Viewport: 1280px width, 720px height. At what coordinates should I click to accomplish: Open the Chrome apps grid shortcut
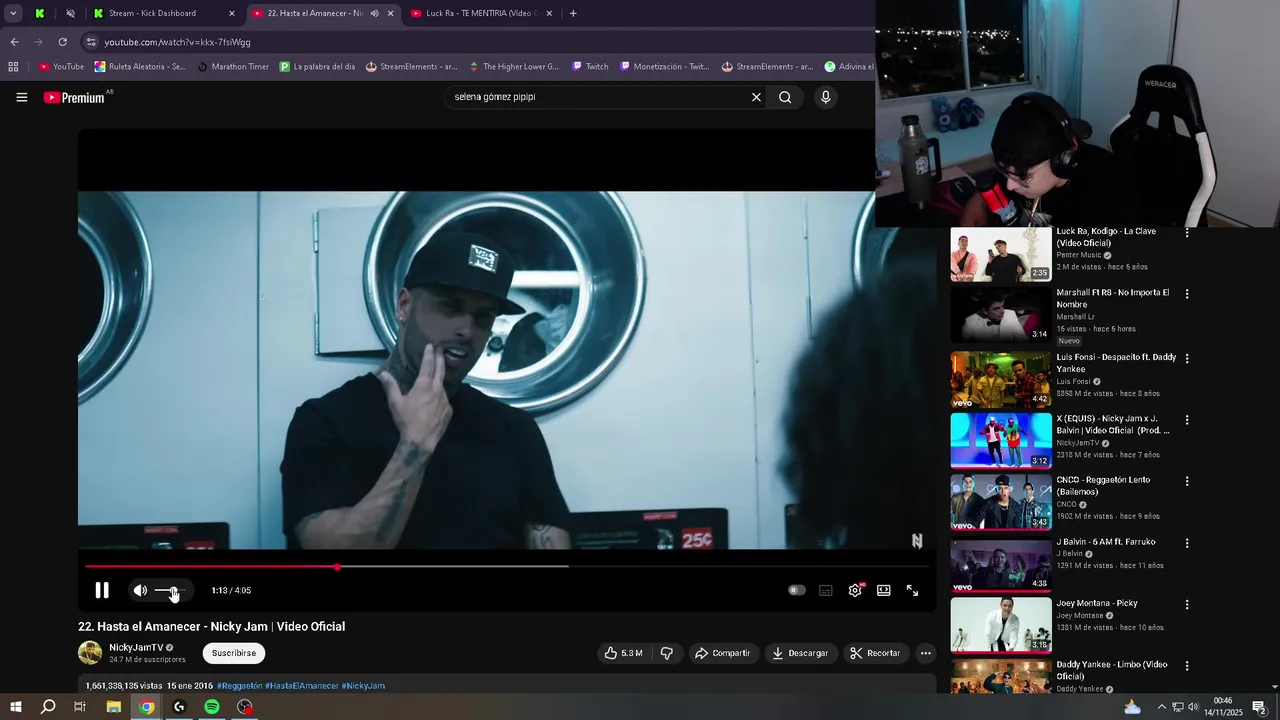tap(13, 67)
